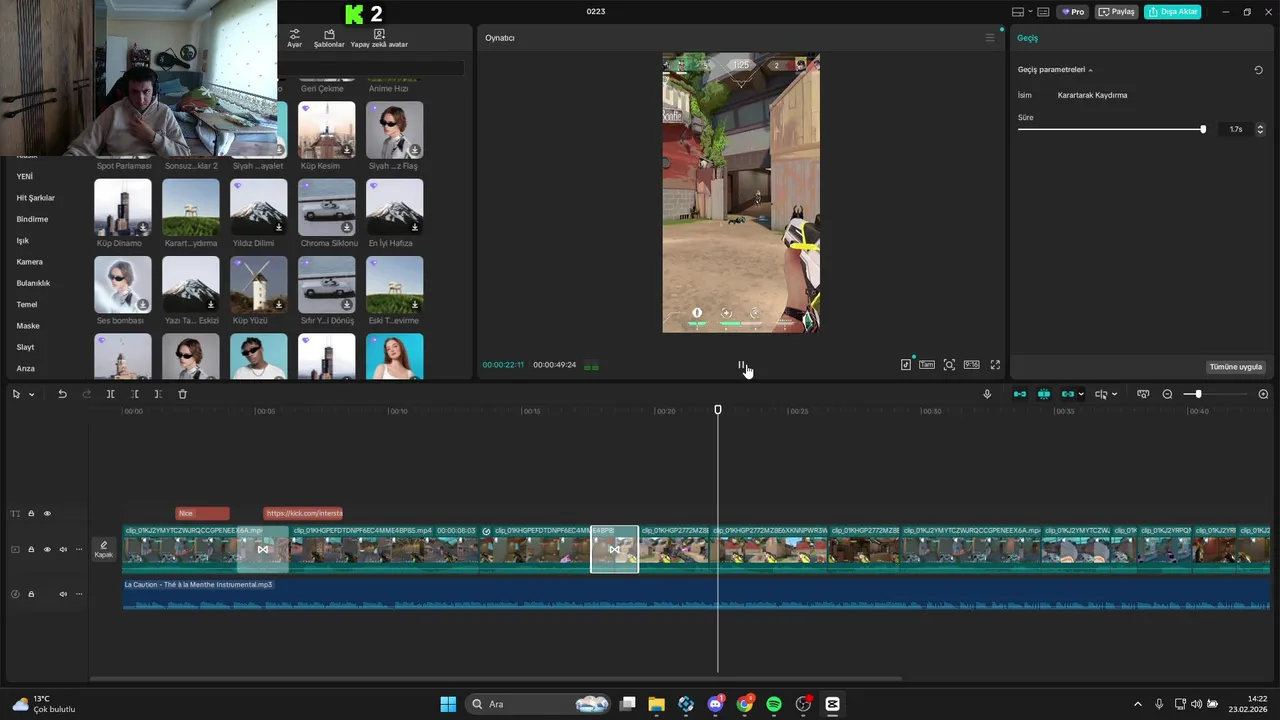
Task: Open the Ayar tab icon
Action: pos(294,38)
